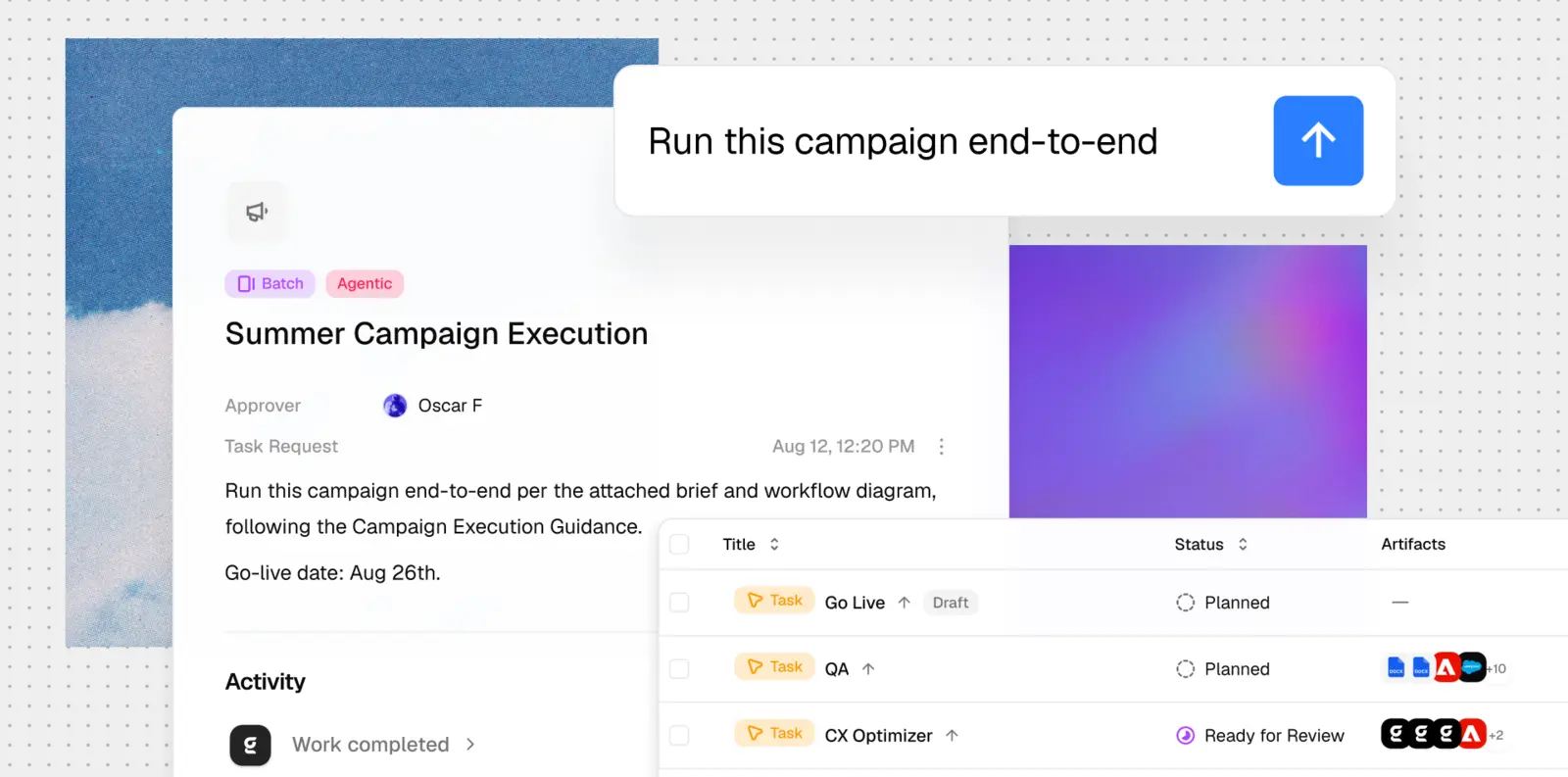
Task: Click the Ready for Review status icon
Action: (x=1185, y=736)
